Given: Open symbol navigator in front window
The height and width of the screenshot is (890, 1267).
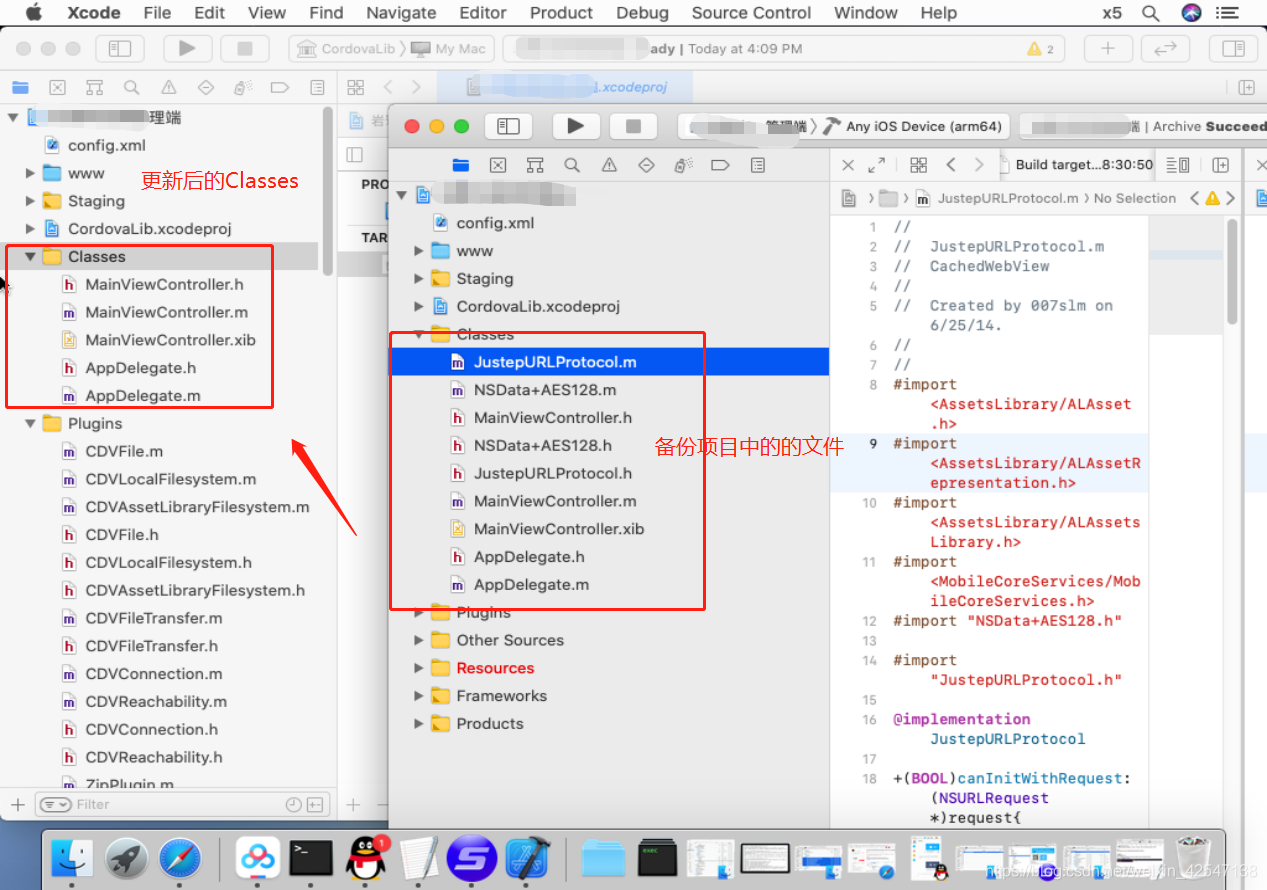Looking at the screenshot, I should [x=535, y=165].
